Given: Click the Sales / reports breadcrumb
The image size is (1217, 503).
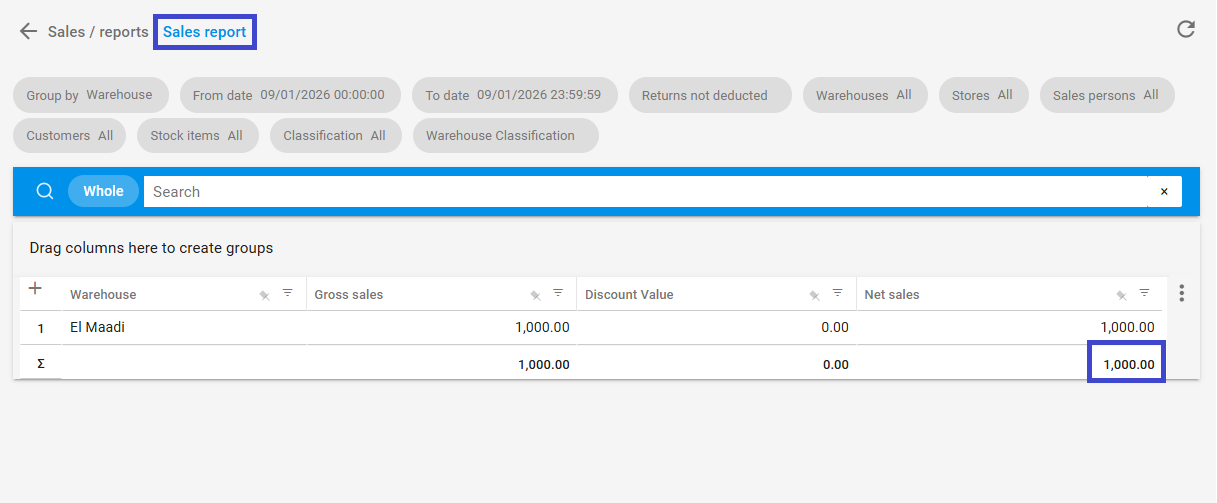Looking at the screenshot, I should [x=98, y=32].
